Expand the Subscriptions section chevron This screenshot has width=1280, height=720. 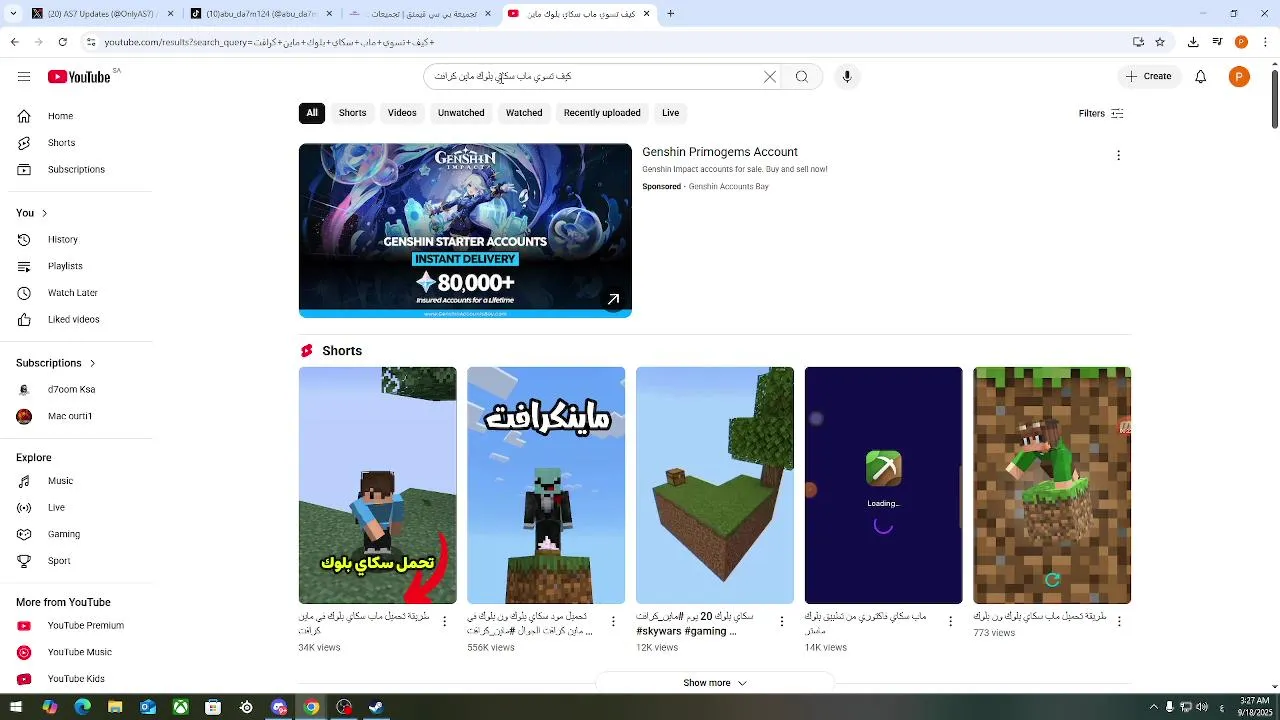92,363
